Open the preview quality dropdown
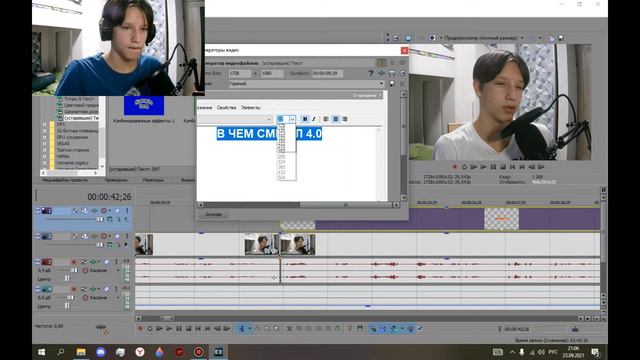 point(522,38)
